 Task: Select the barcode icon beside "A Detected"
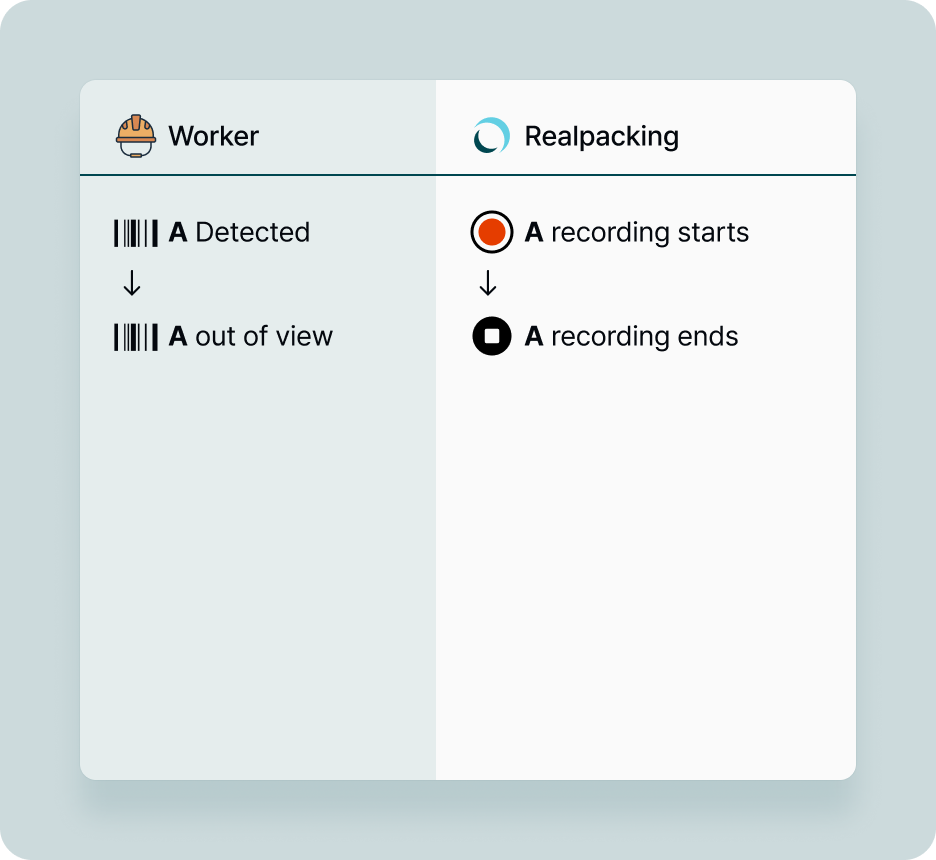[136, 233]
